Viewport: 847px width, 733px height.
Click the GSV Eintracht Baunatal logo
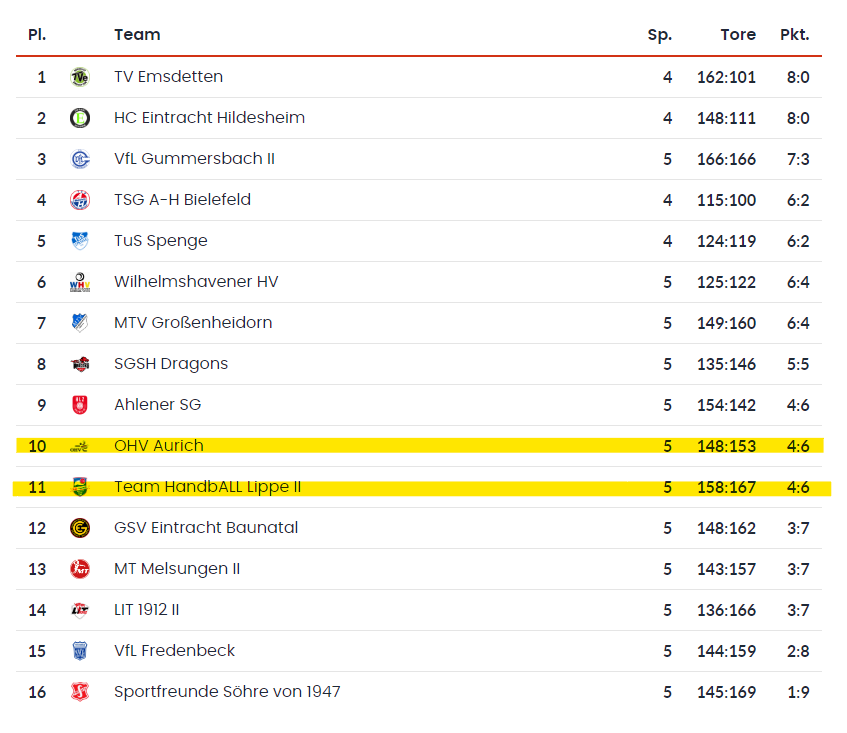[80, 528]
